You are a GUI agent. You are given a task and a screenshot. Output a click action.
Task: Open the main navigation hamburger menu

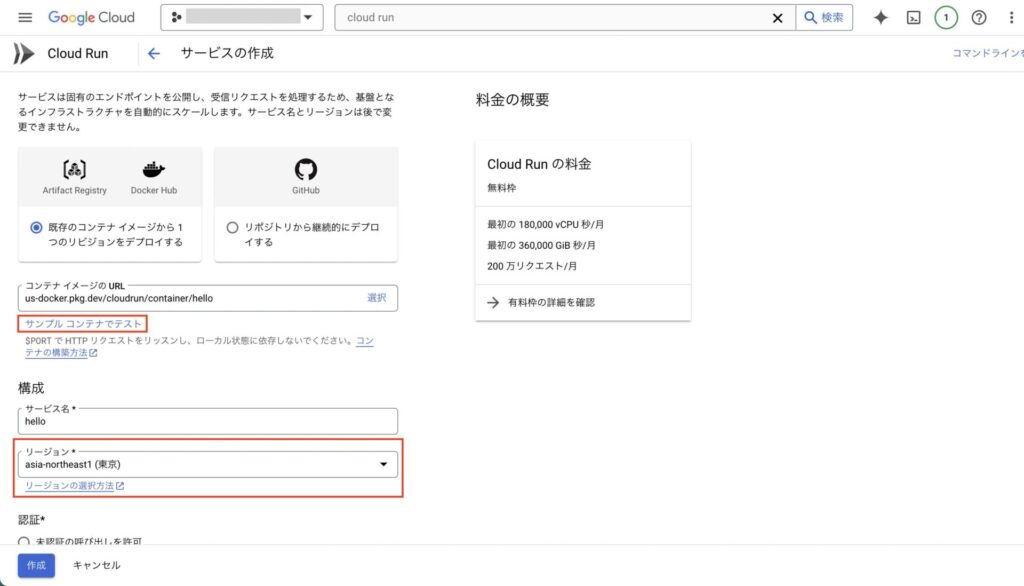25,18
